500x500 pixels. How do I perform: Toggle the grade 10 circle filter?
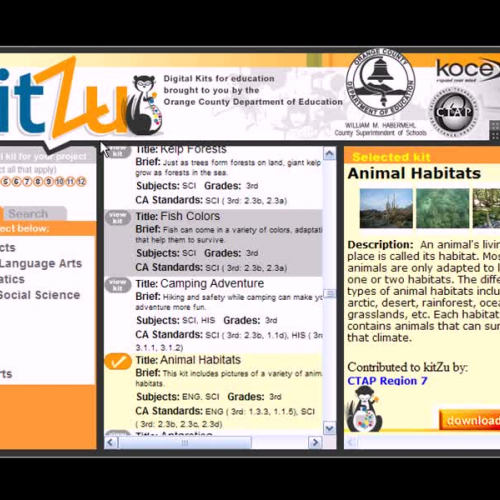click(x=60, y=182)
